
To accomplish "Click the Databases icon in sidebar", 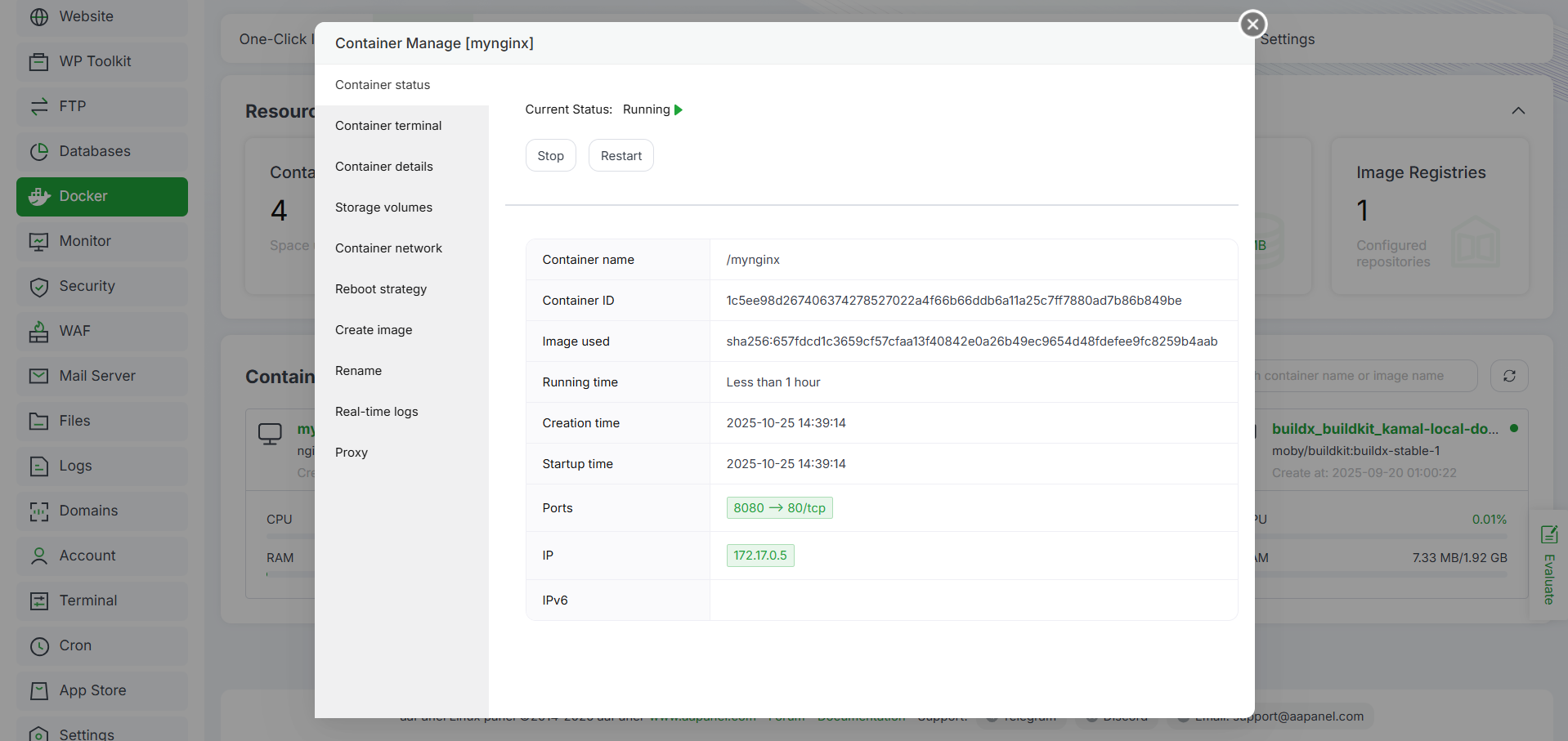I will [38, 151].
